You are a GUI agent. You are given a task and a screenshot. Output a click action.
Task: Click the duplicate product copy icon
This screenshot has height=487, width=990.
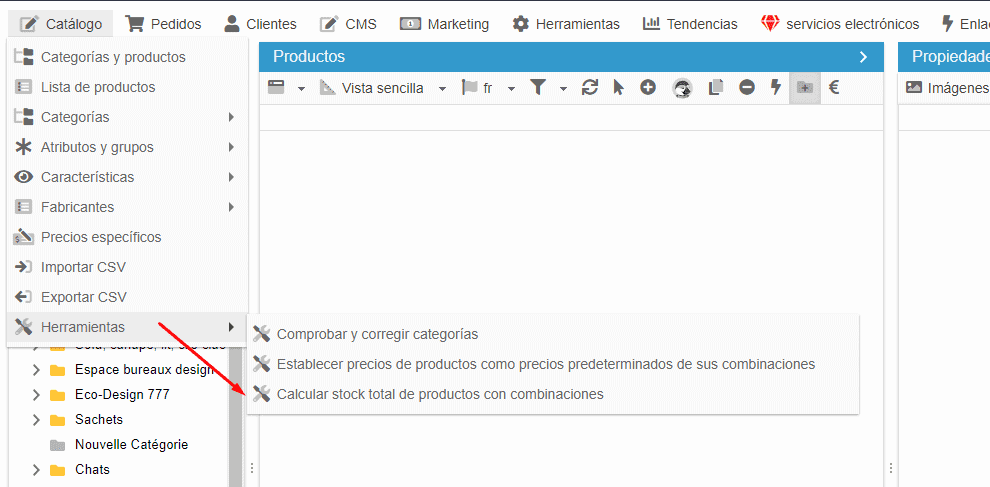715,88
